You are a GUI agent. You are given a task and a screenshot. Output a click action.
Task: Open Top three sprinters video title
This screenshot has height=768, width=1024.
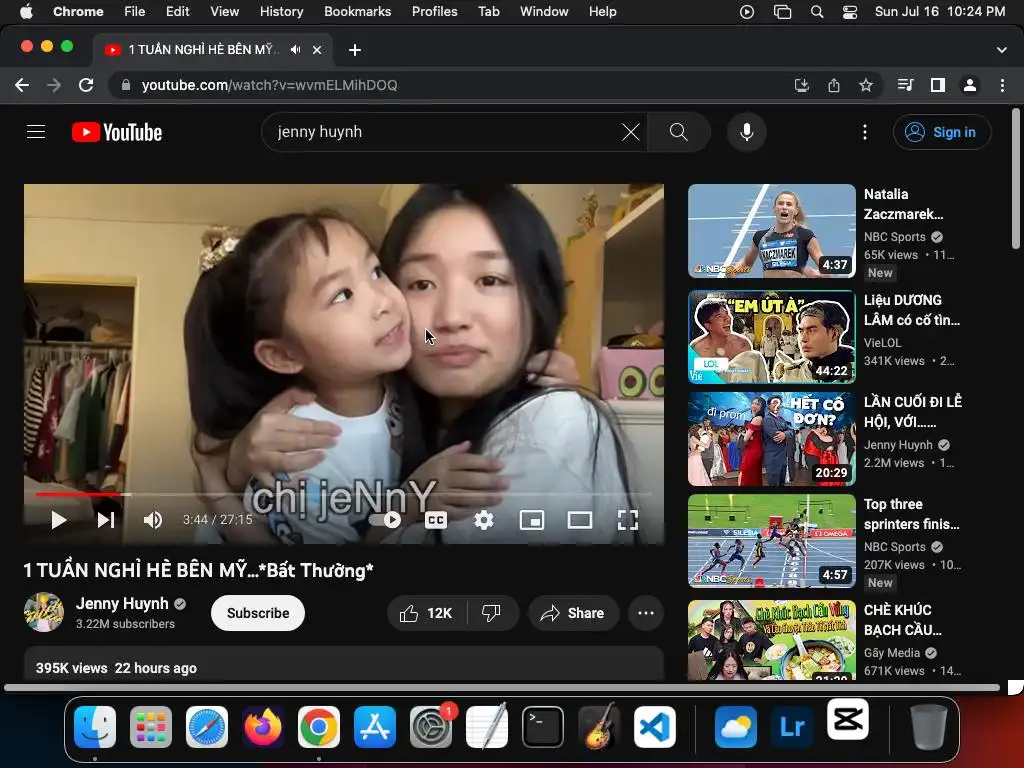click(x=911, y=514)
